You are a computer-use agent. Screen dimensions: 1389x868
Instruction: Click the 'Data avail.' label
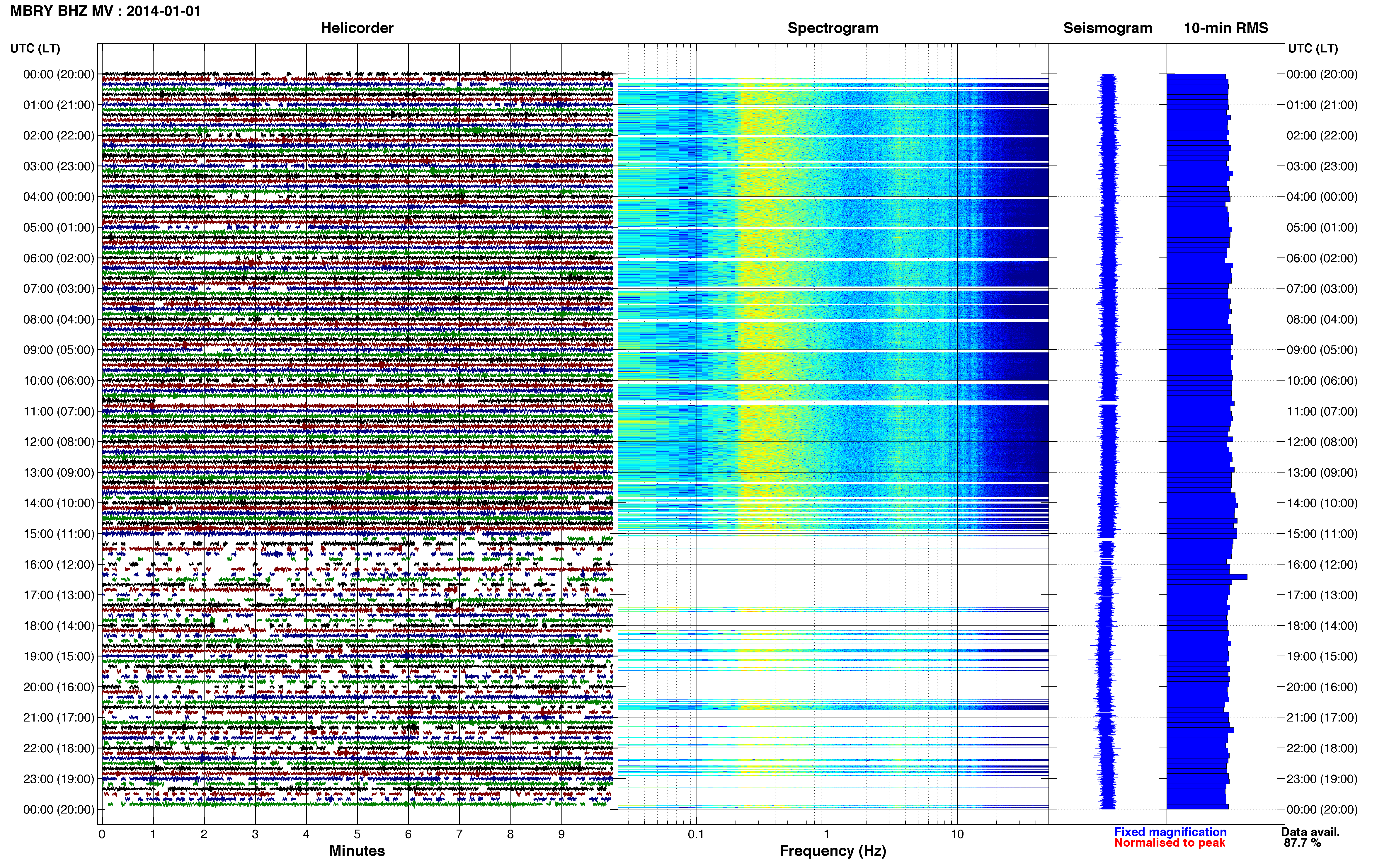[x=1310, y=832]
